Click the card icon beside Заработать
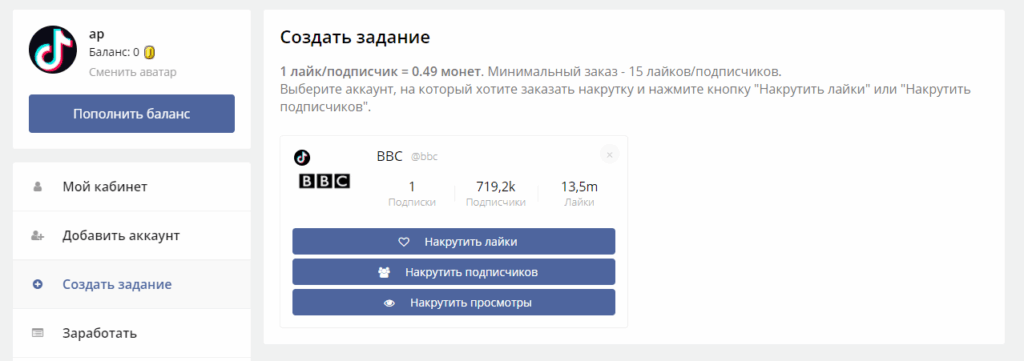1024x361 pixels. pyautogui.click(x=37, y=333)
